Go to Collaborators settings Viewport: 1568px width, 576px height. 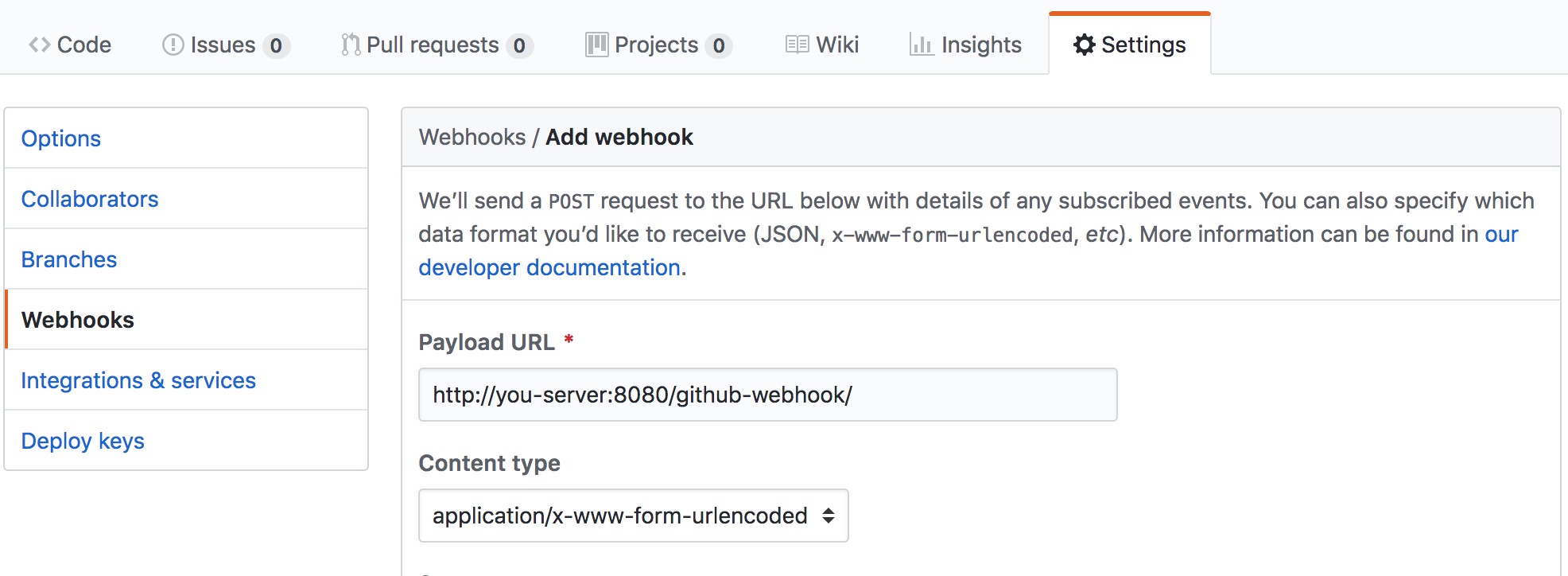186,199
